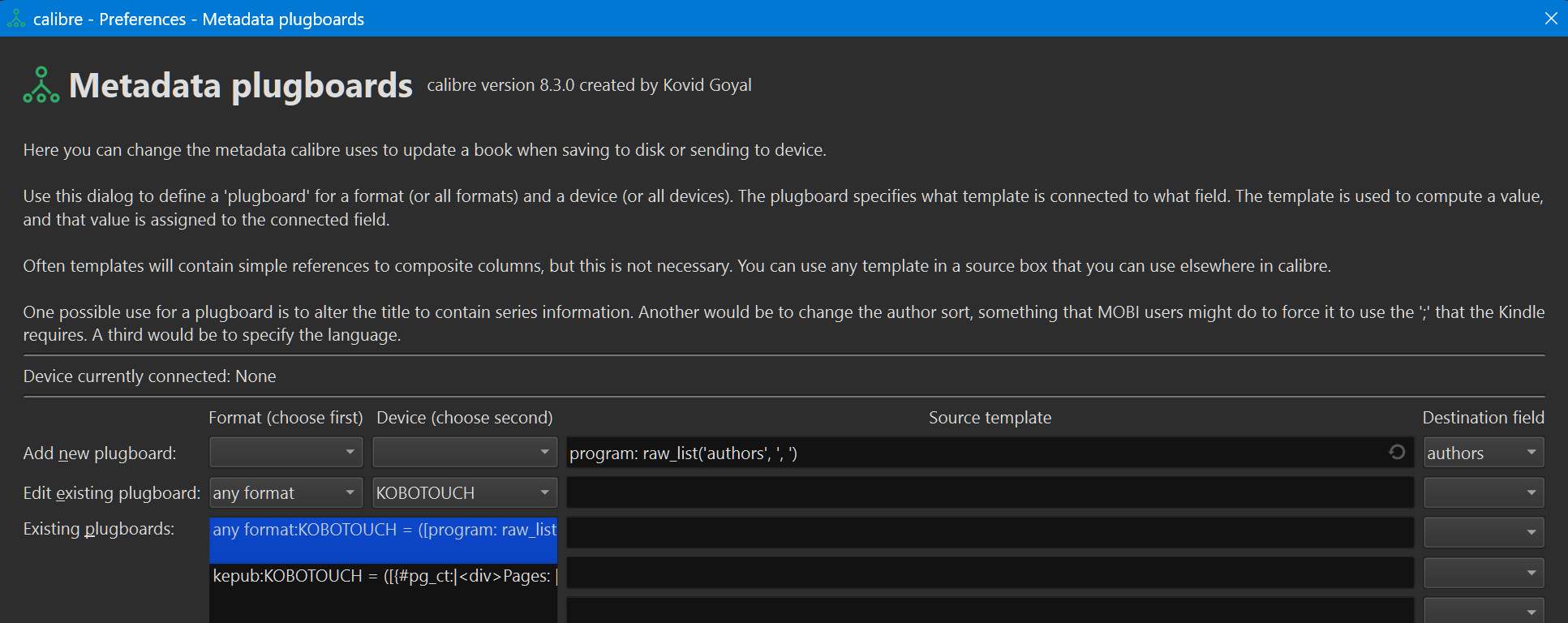Click the calibre logo in the title bar
Screen dimensions: 1568x623
coord(16,19)
